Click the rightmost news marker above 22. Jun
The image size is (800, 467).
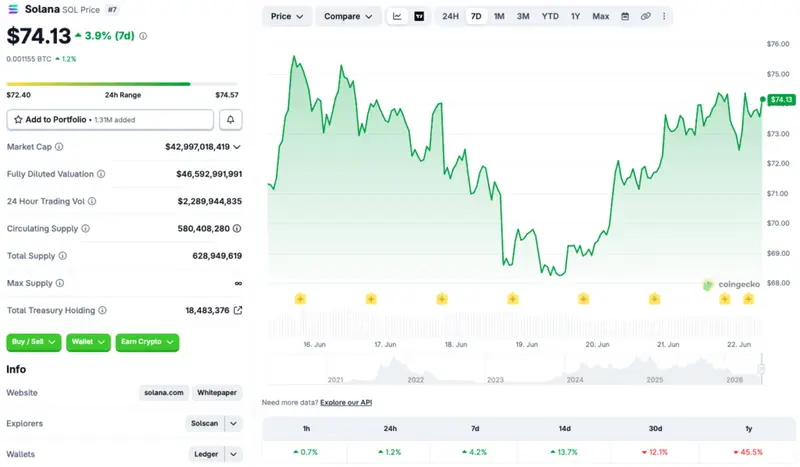(x=748, y=299)
